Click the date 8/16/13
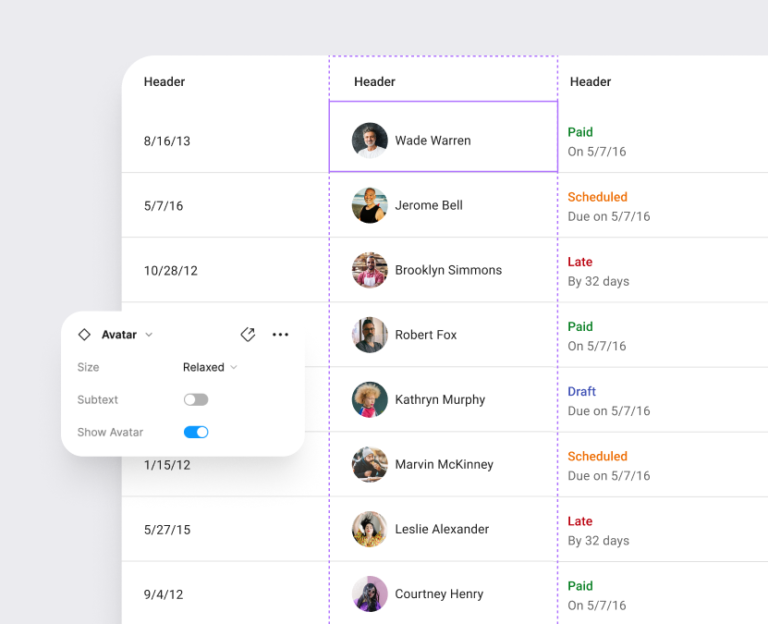 pyautogui.click(x=167, y=141)
